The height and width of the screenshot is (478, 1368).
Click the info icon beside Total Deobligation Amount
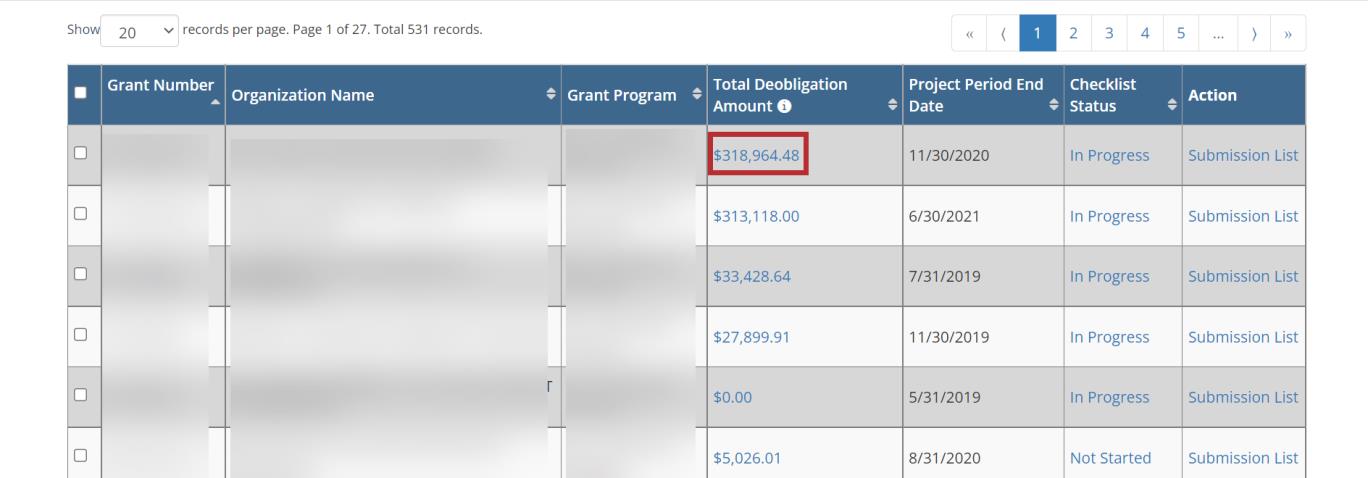point(786,107)
